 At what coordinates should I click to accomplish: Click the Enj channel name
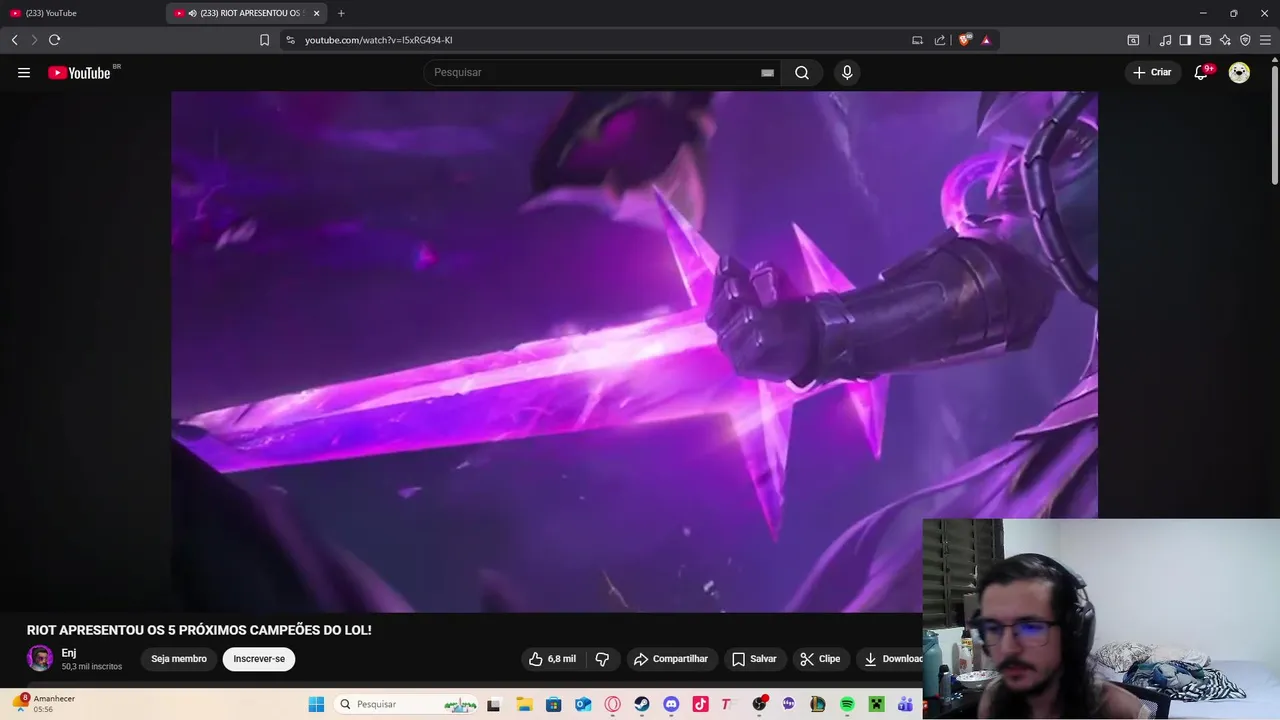coord(69,653)
